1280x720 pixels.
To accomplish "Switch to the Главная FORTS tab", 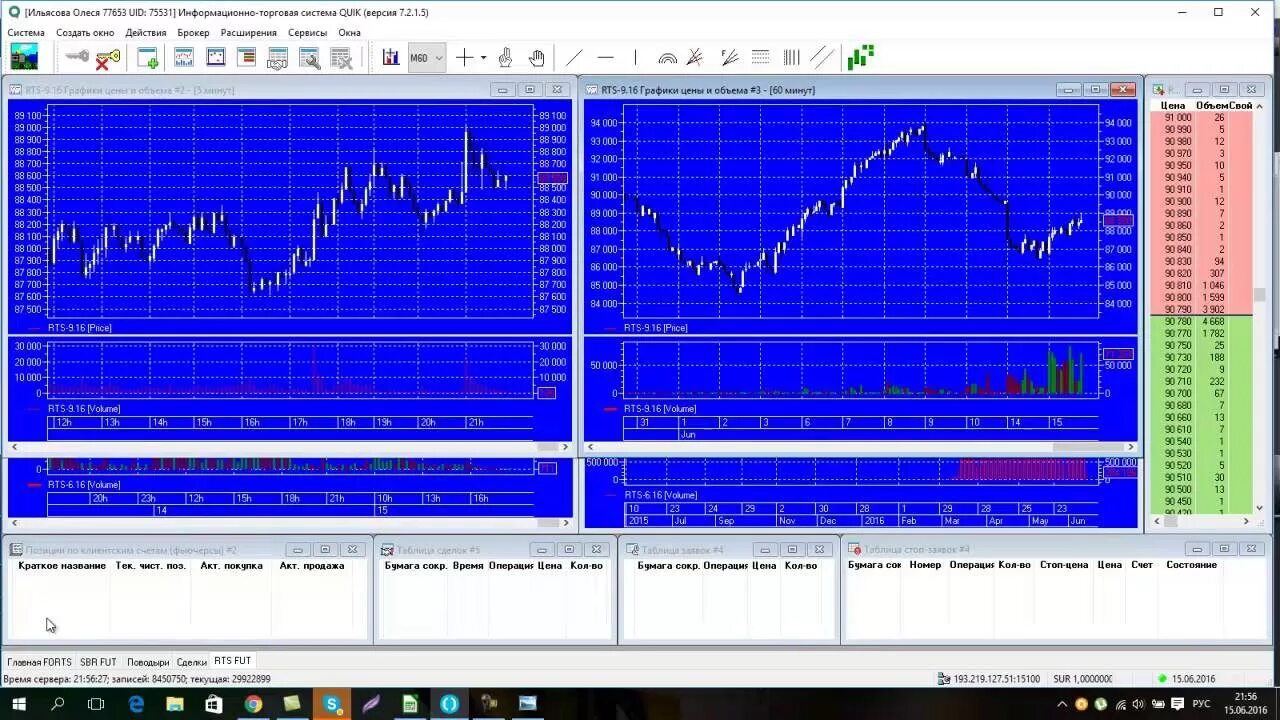I will 39,662.
